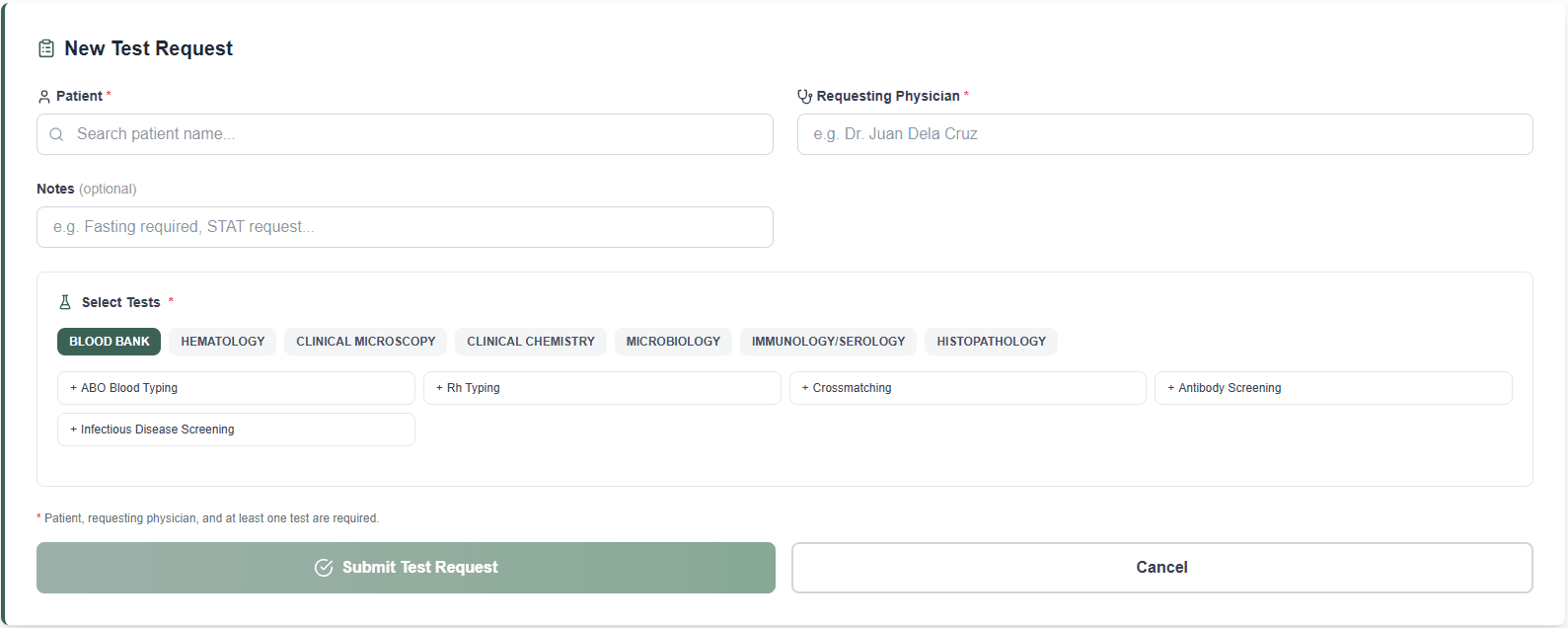The image size is (1568, 628).
Task: Click the checkmark icon inside Submit Test Request
Action: pyautogui.click(x=323, y=567)
